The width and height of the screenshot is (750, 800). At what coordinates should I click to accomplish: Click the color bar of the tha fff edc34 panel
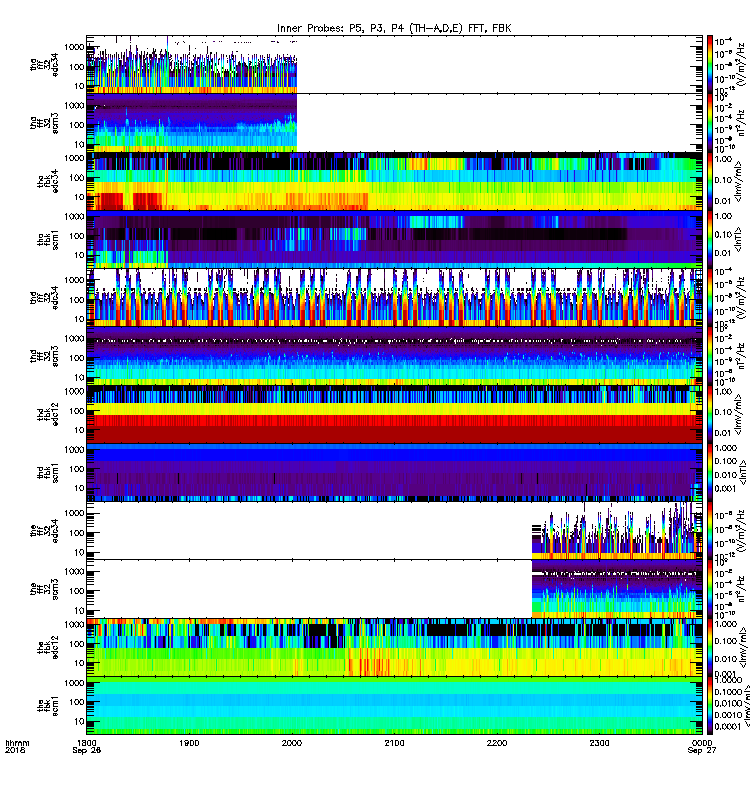[710, 64]
